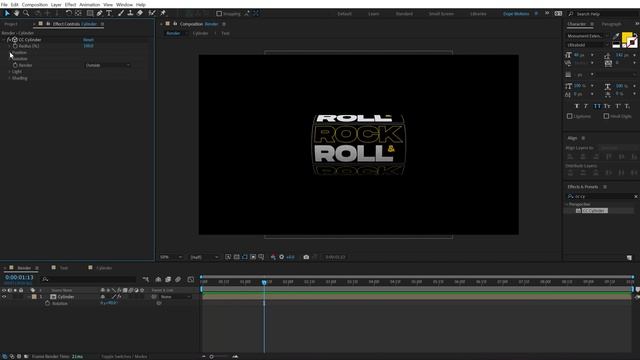Image resolution: width=640 pixels, height=360 pixels.
Task: Click the Search Help field
Action: (x=605, y=13)
